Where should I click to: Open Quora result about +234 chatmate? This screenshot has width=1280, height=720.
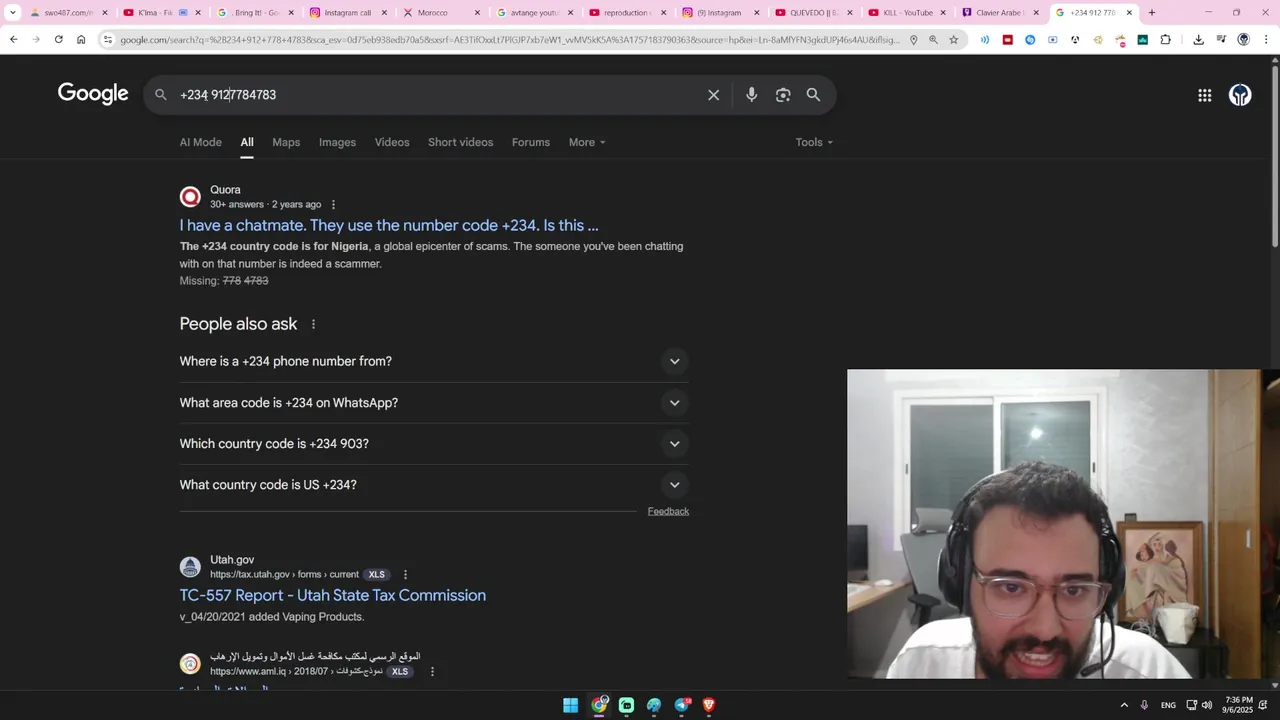(x=389, y=225)
